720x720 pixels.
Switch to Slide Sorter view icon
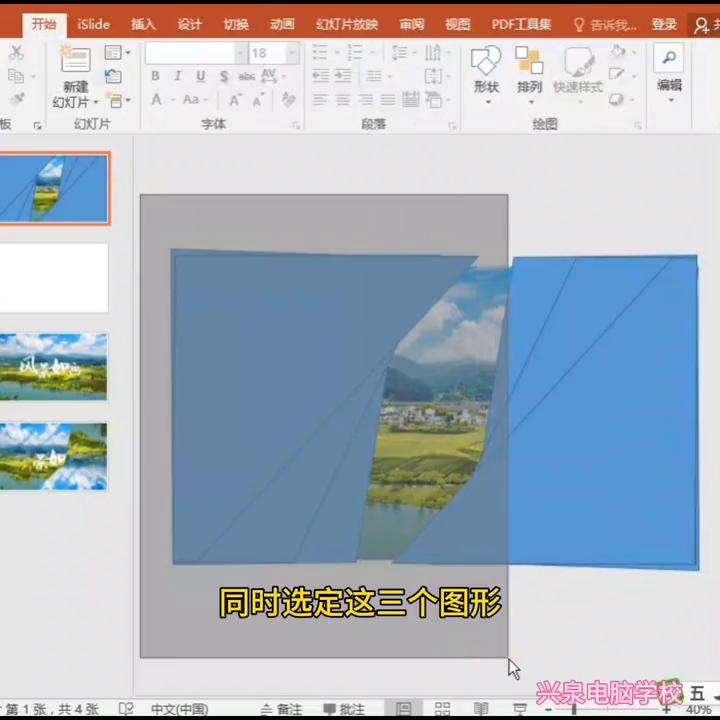[x=442, y=709]
